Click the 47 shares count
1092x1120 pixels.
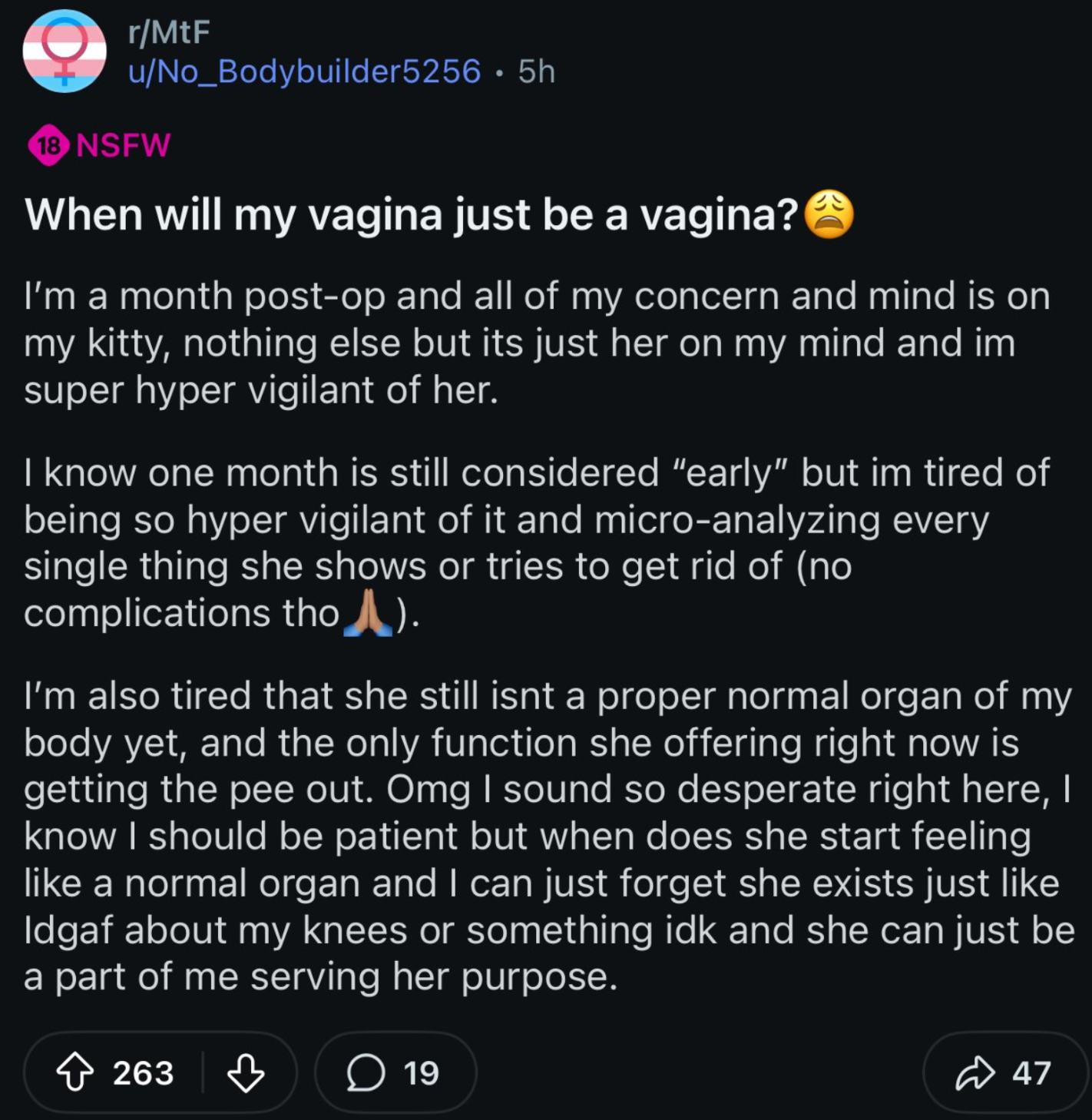click(x=1031, y=1072)
